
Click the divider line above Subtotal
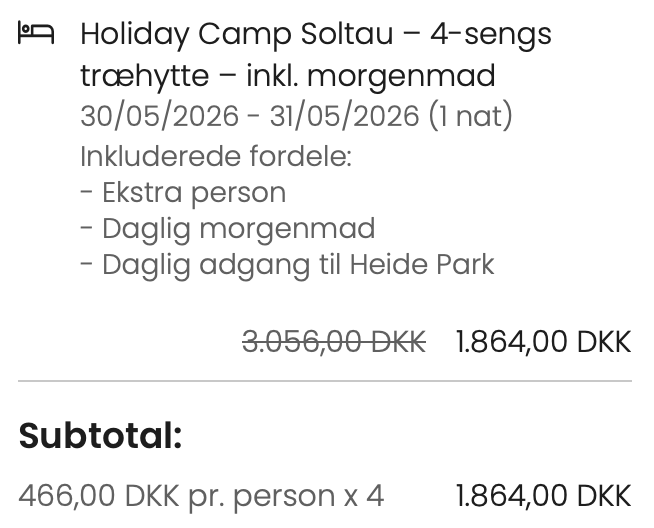pyautogui.click(x=325, y=381)
